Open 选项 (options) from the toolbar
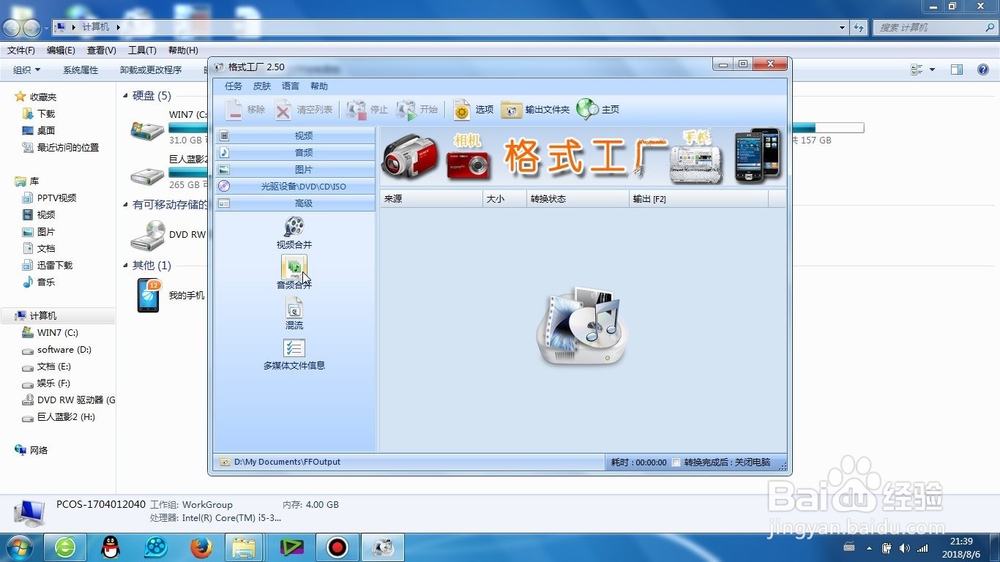Viewport: 1000px width, 562px height. [473, 110]
